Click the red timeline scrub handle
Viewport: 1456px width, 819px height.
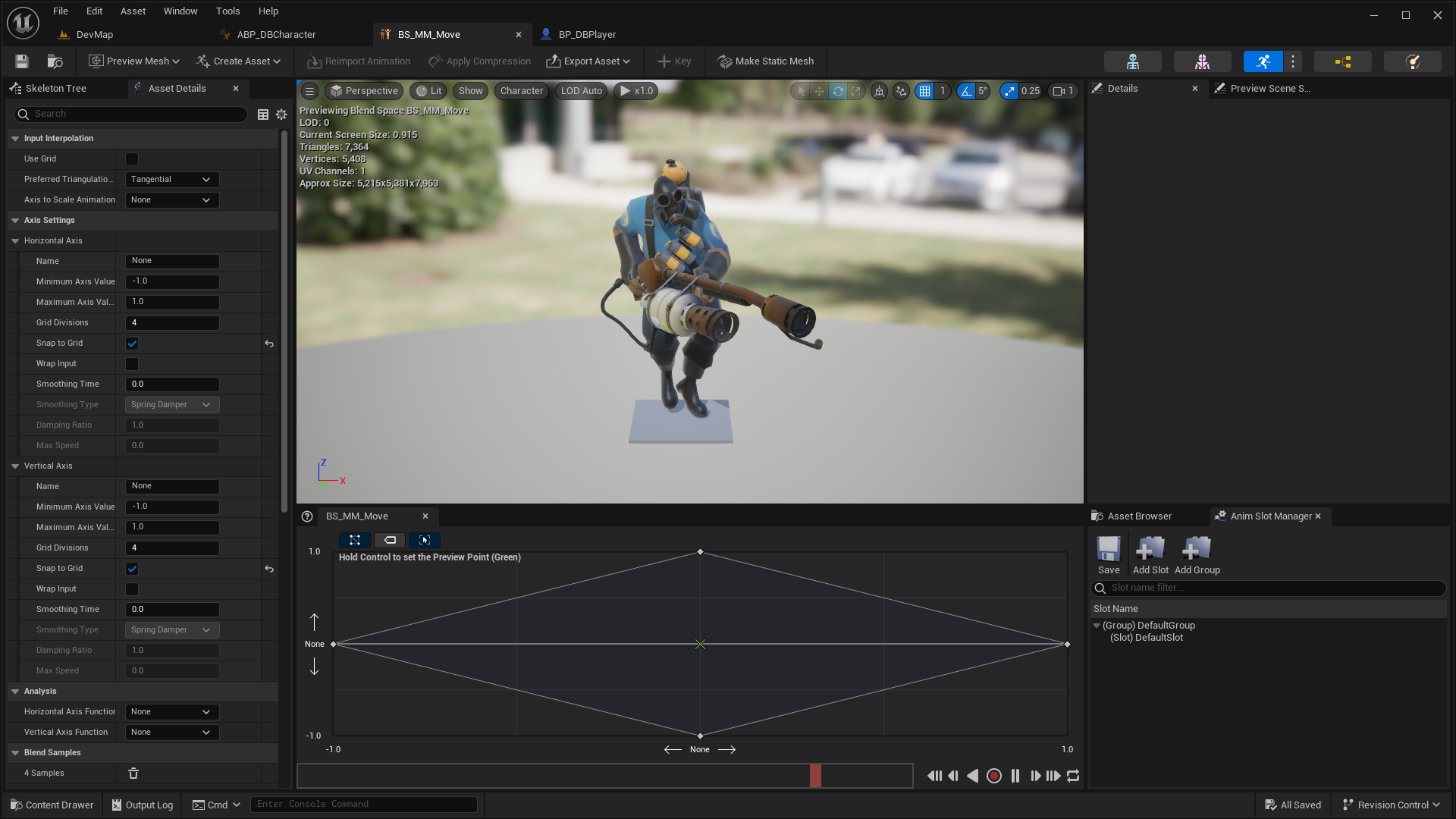815,776
